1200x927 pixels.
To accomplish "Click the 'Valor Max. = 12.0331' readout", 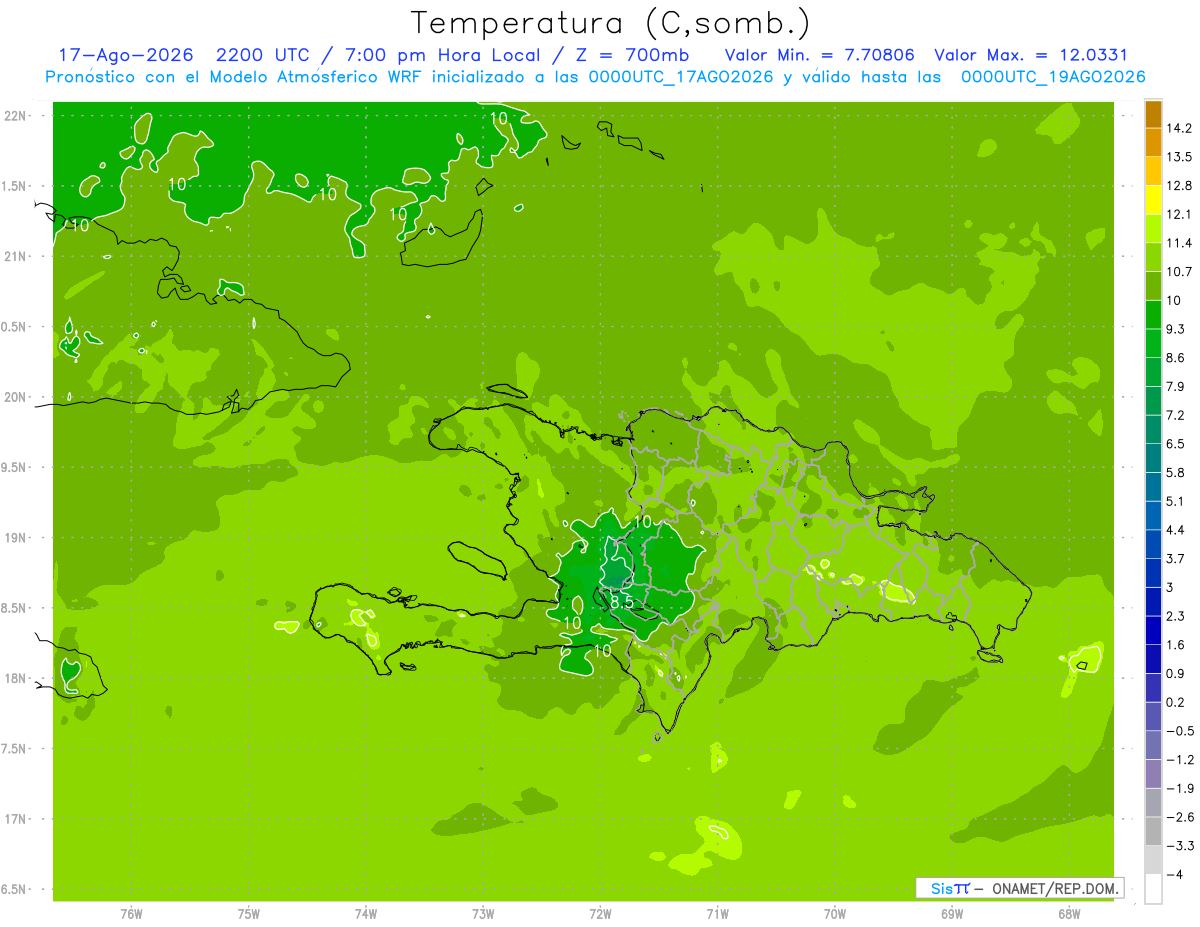I will click(x=1031, y=55).
